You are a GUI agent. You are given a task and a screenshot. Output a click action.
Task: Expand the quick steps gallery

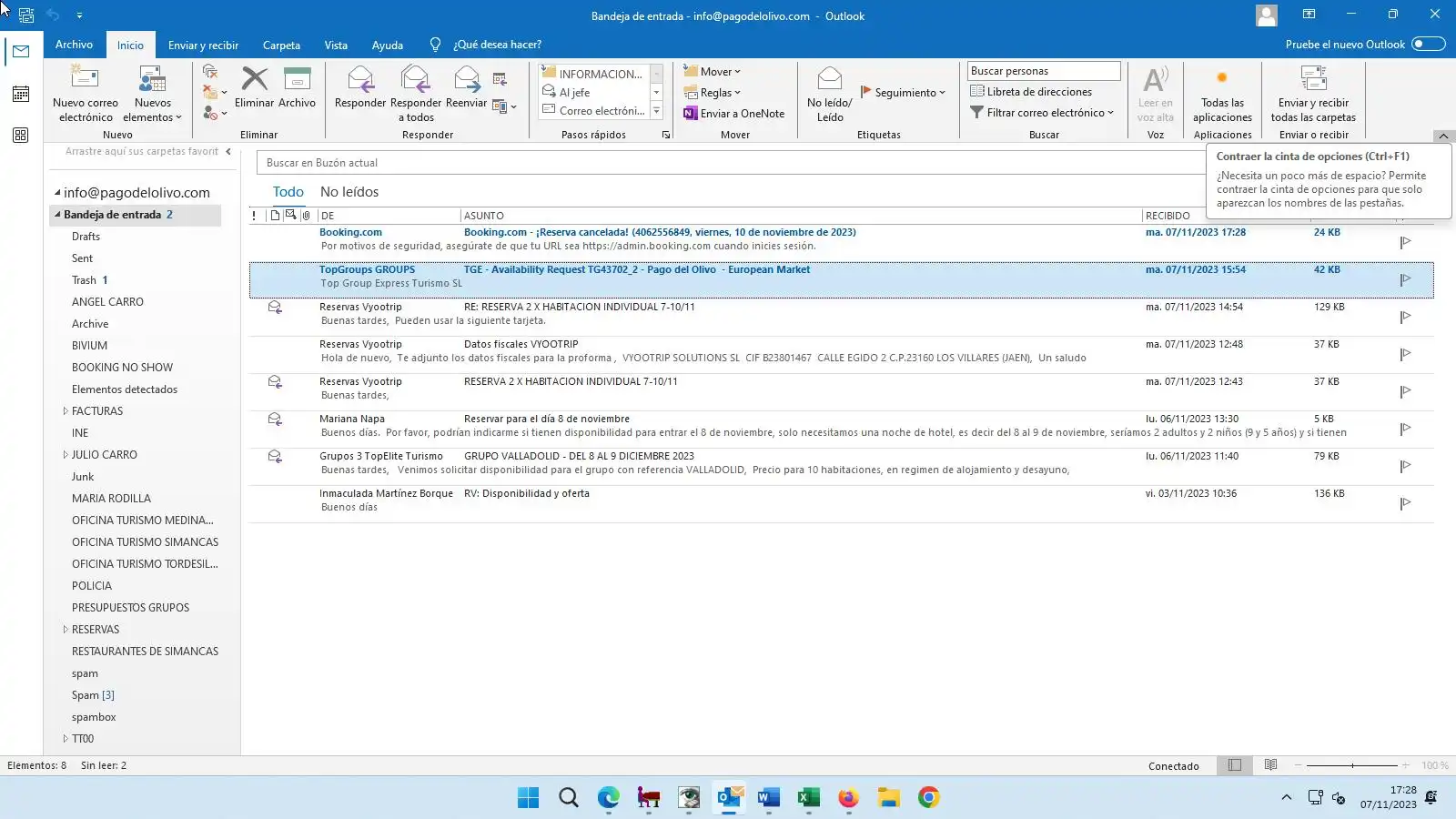pyautogui.click(x=656, y=111)
